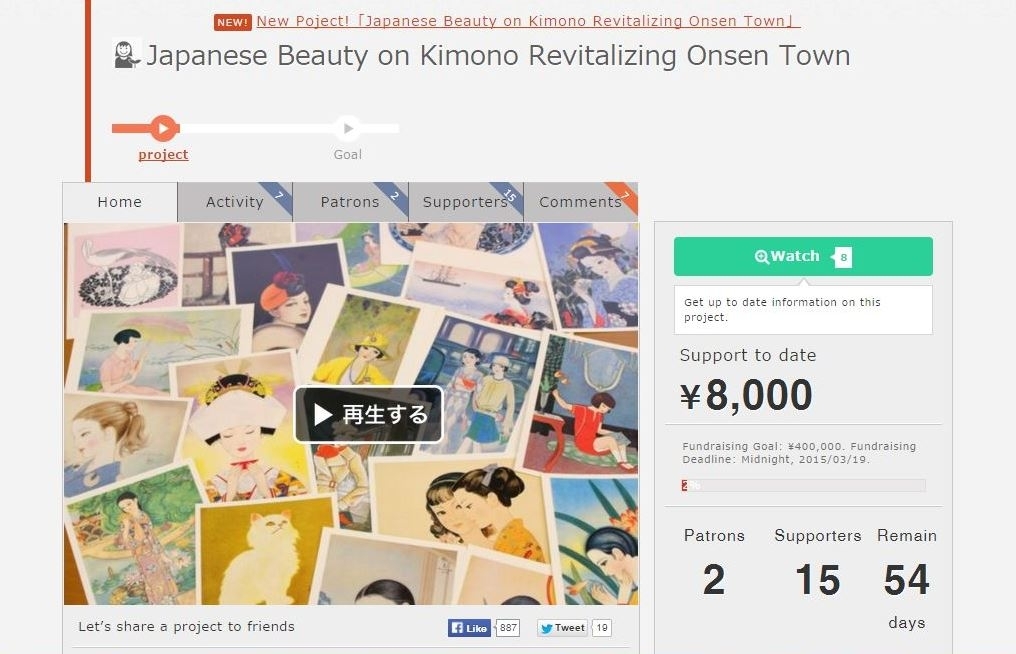Click the NEW! badge icon

point(233,22)
